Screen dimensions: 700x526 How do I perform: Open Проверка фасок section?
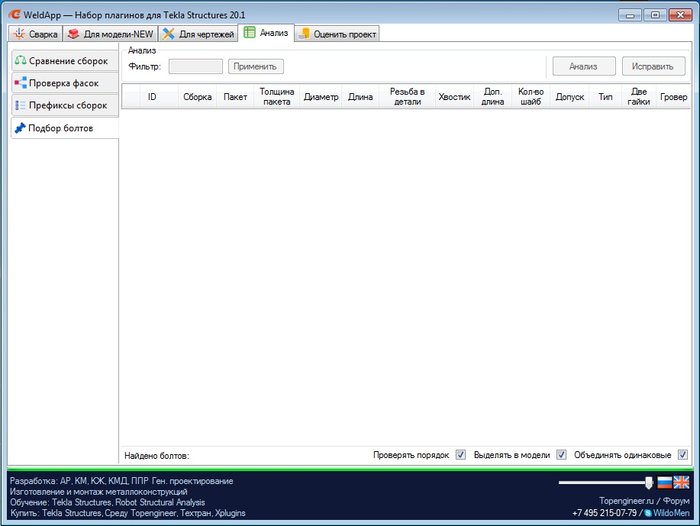point(65,83)
